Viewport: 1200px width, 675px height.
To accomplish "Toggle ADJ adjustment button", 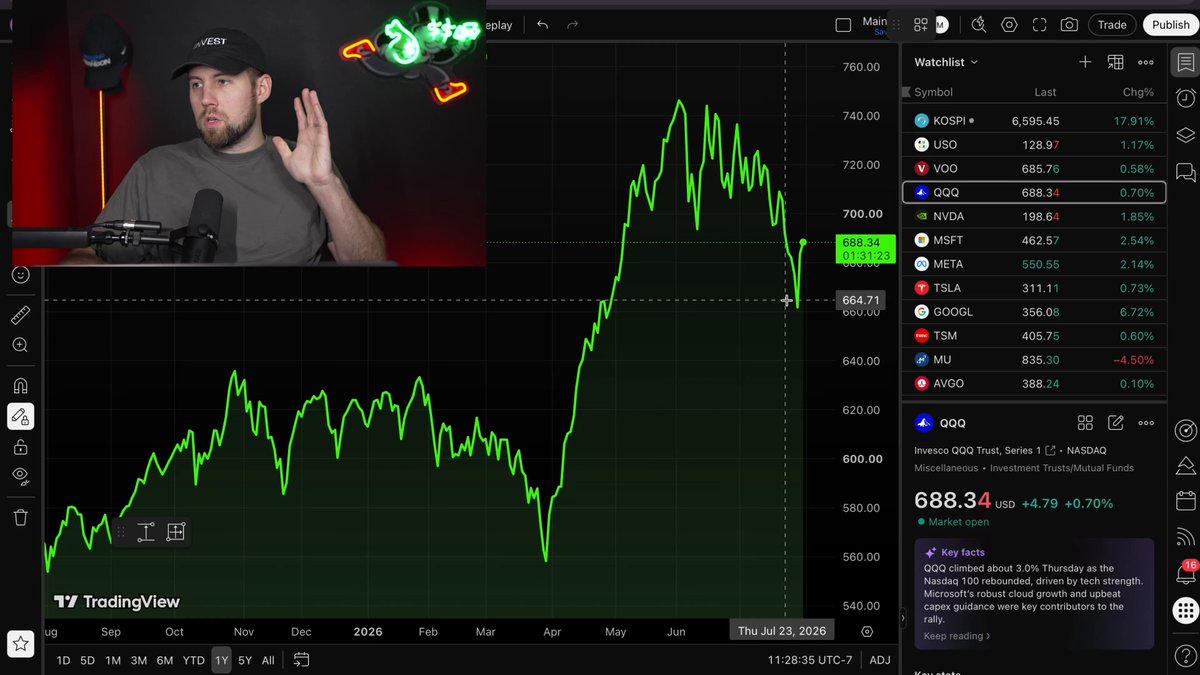I will coord(880,660).
